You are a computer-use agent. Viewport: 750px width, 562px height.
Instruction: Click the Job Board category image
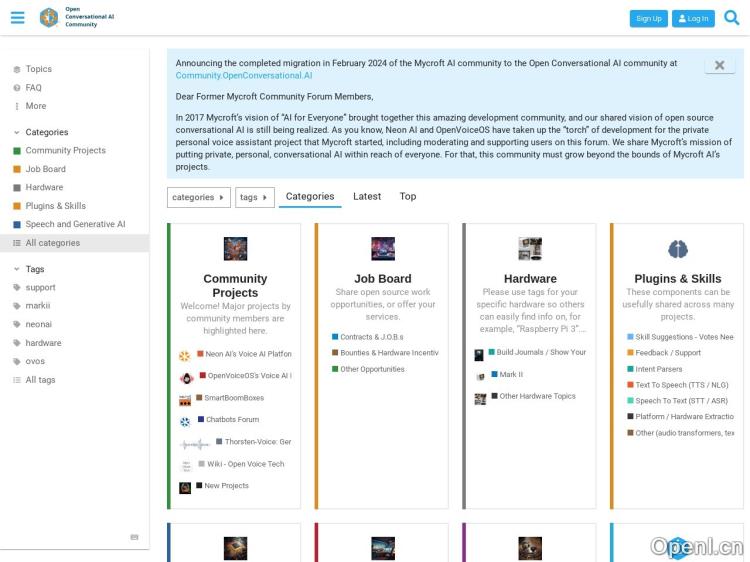click(x=382, y=249)
